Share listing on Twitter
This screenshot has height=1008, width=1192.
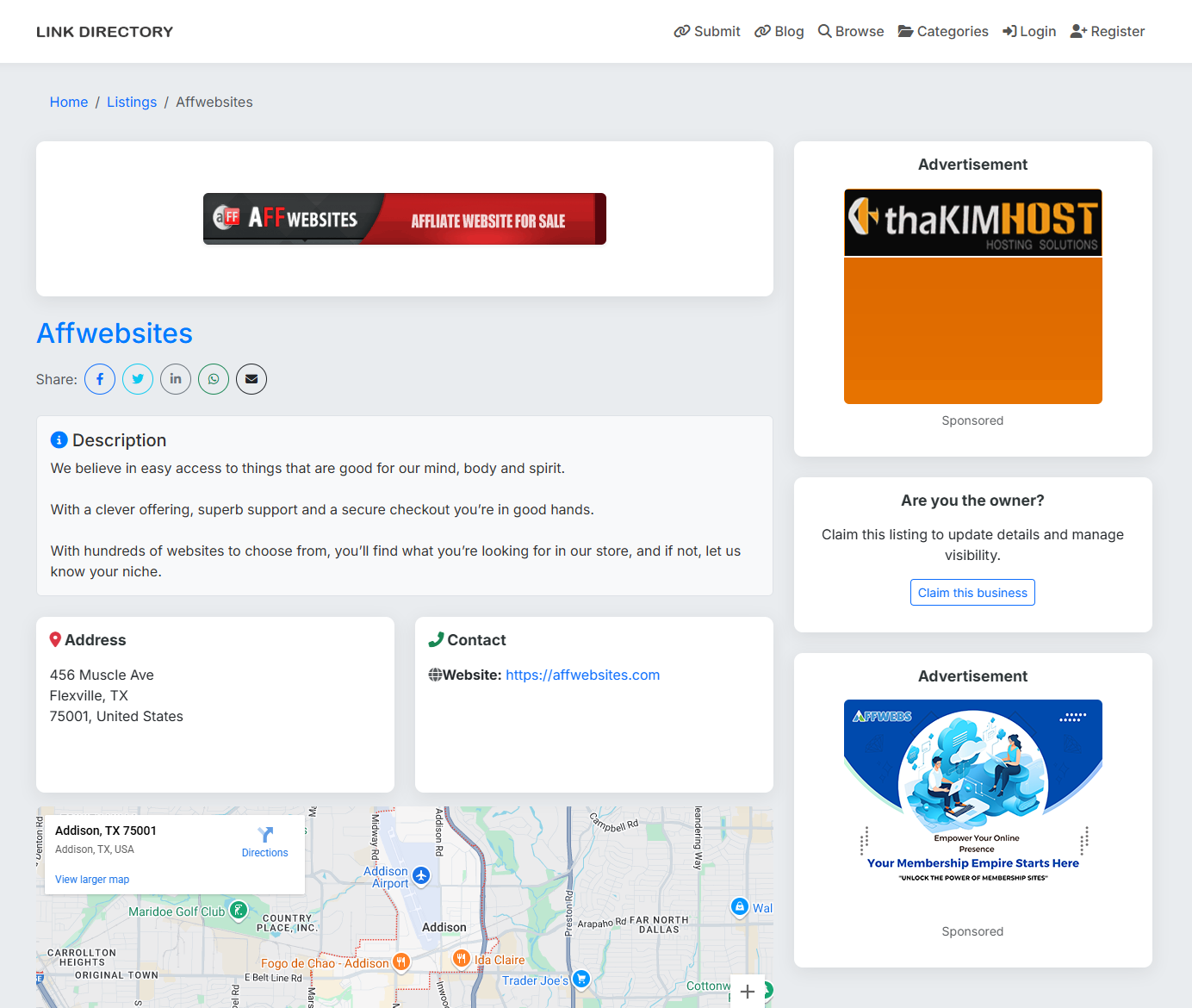click(138, 379)
